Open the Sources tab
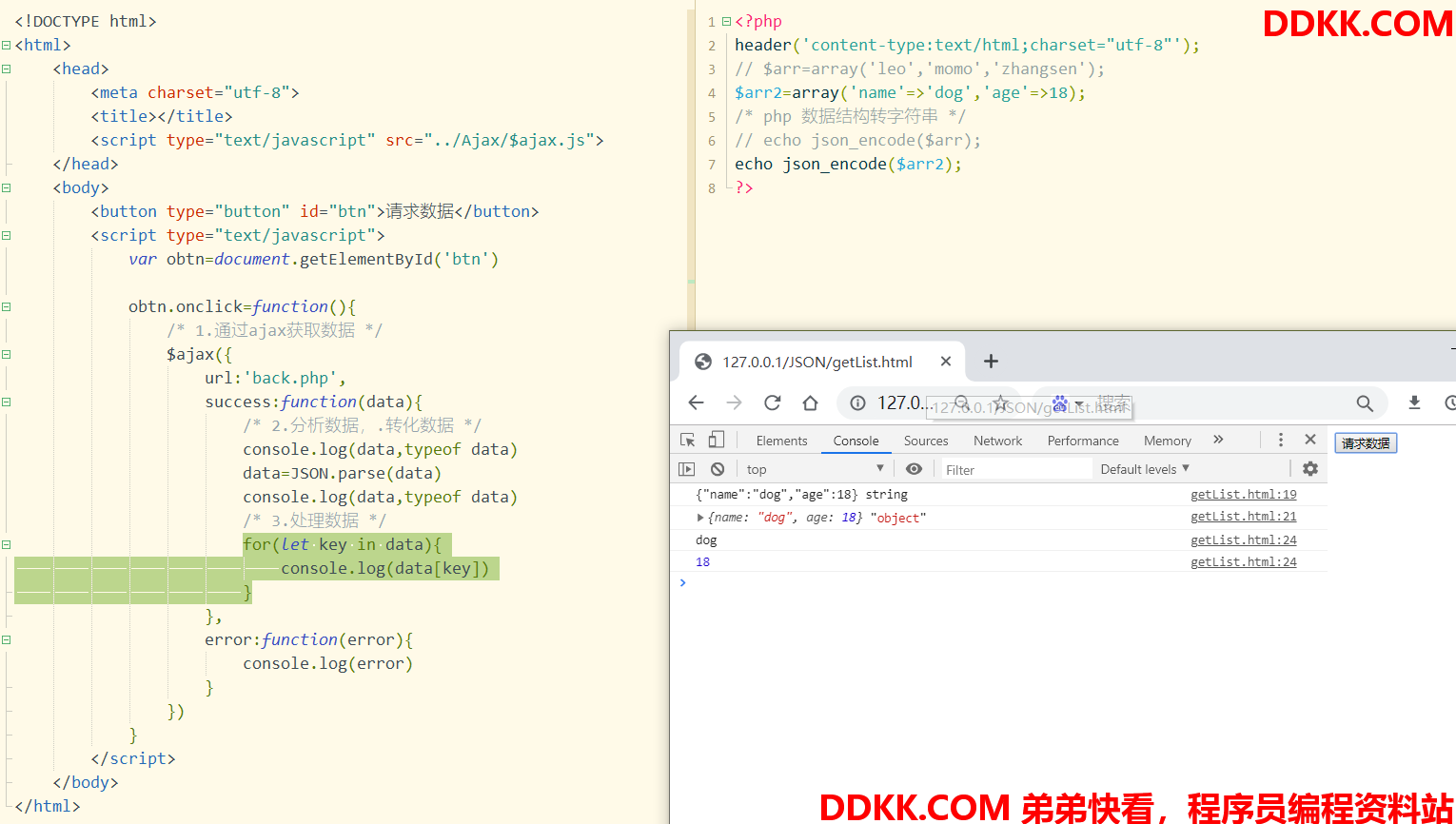Viewport: 1456px width, 824px height. point(926,441)
